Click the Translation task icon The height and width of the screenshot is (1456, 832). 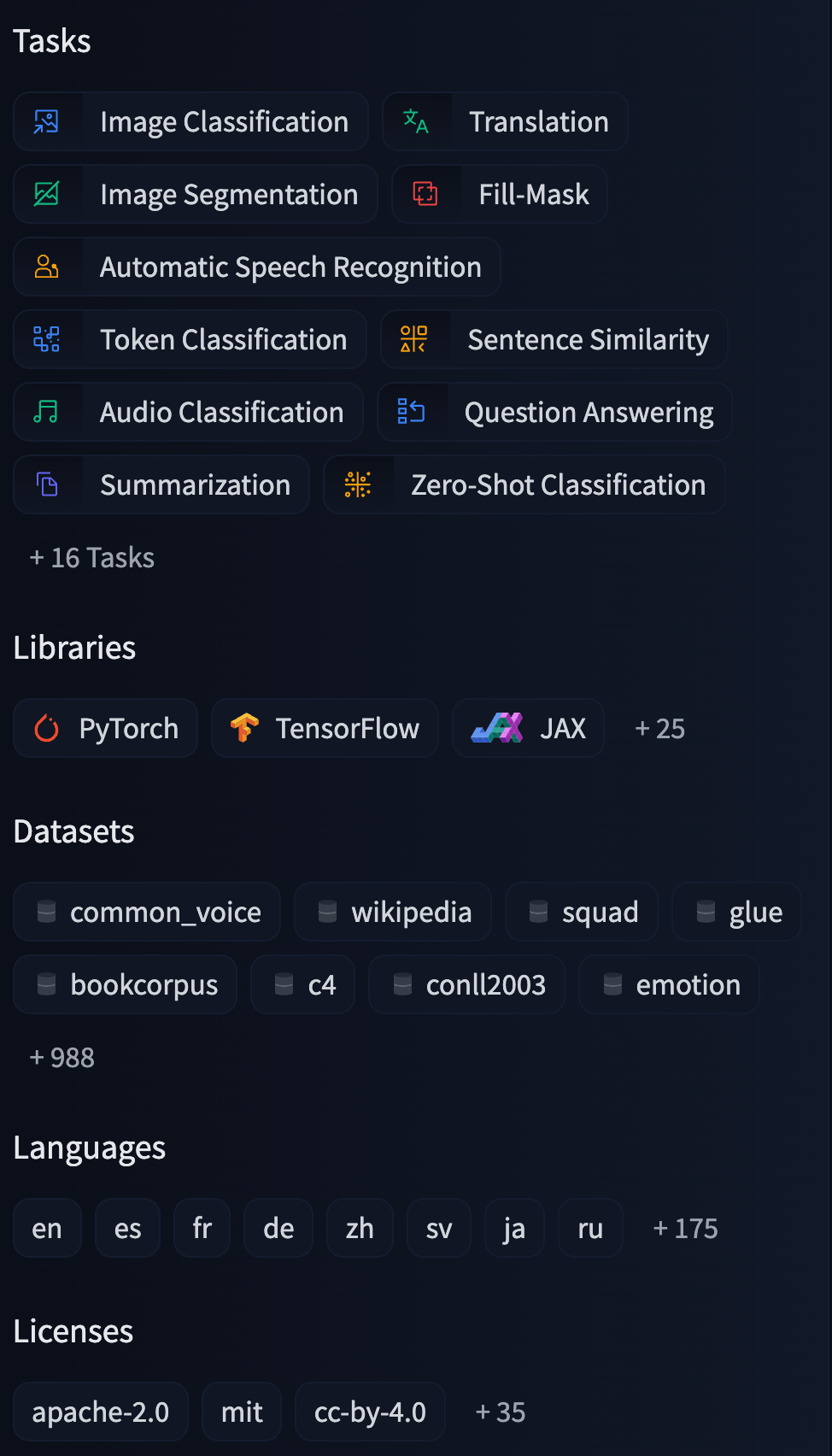pyautogui.click(x=416, y=122)
